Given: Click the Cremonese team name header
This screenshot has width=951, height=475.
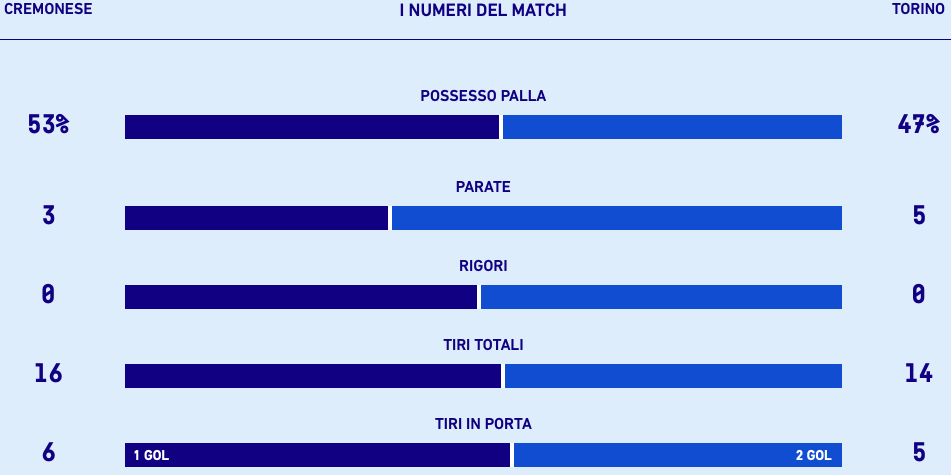Looking at the screenshot, I should [48, 9].
